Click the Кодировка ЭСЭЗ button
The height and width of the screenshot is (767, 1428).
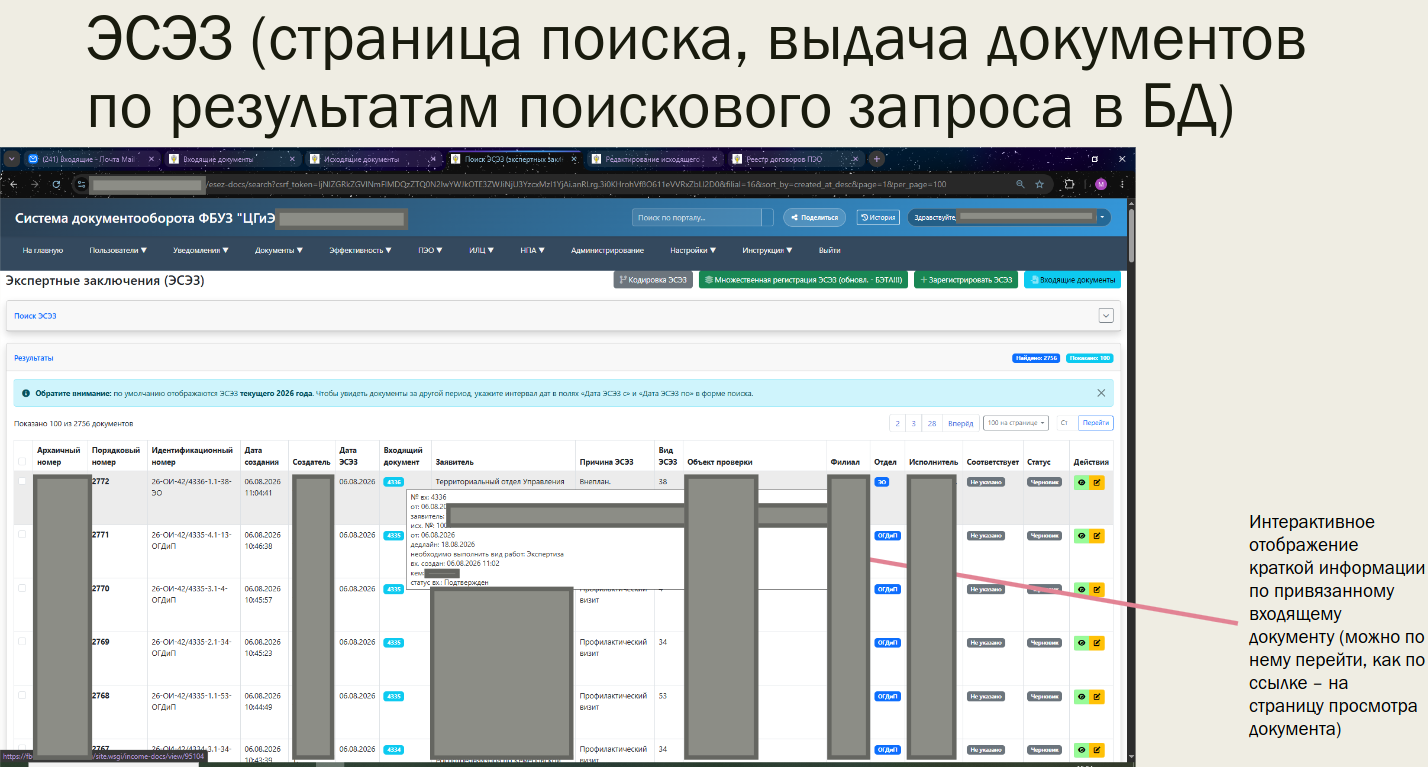tap(654, 280)
